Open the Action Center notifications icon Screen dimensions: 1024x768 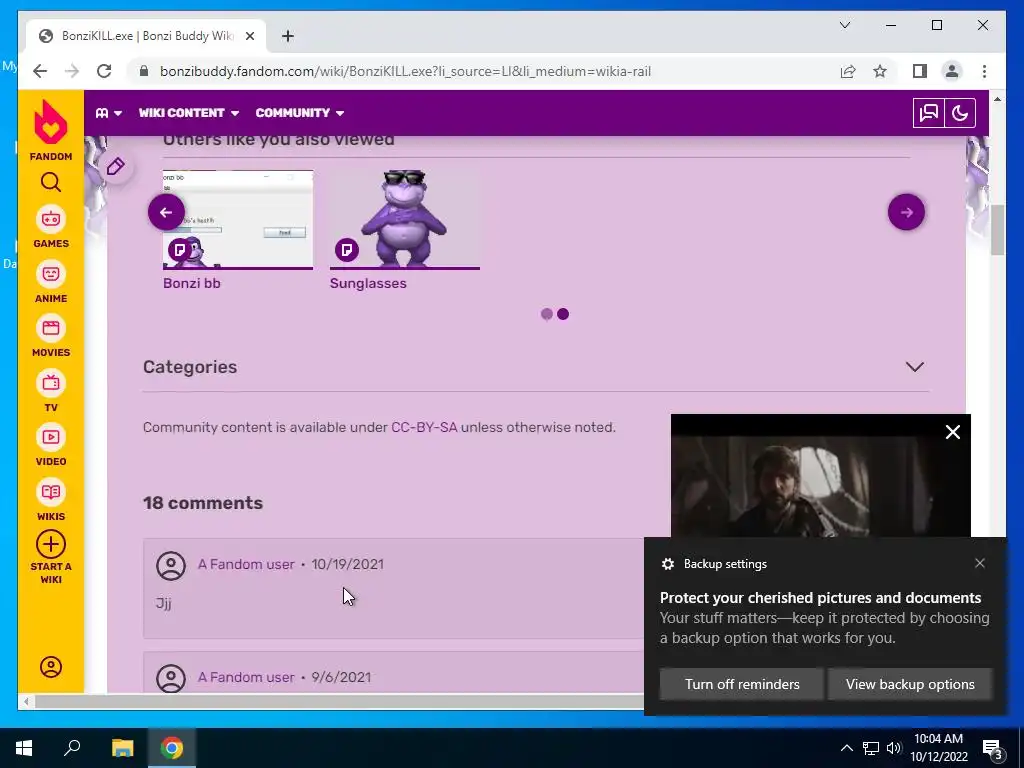click(993, 748)
